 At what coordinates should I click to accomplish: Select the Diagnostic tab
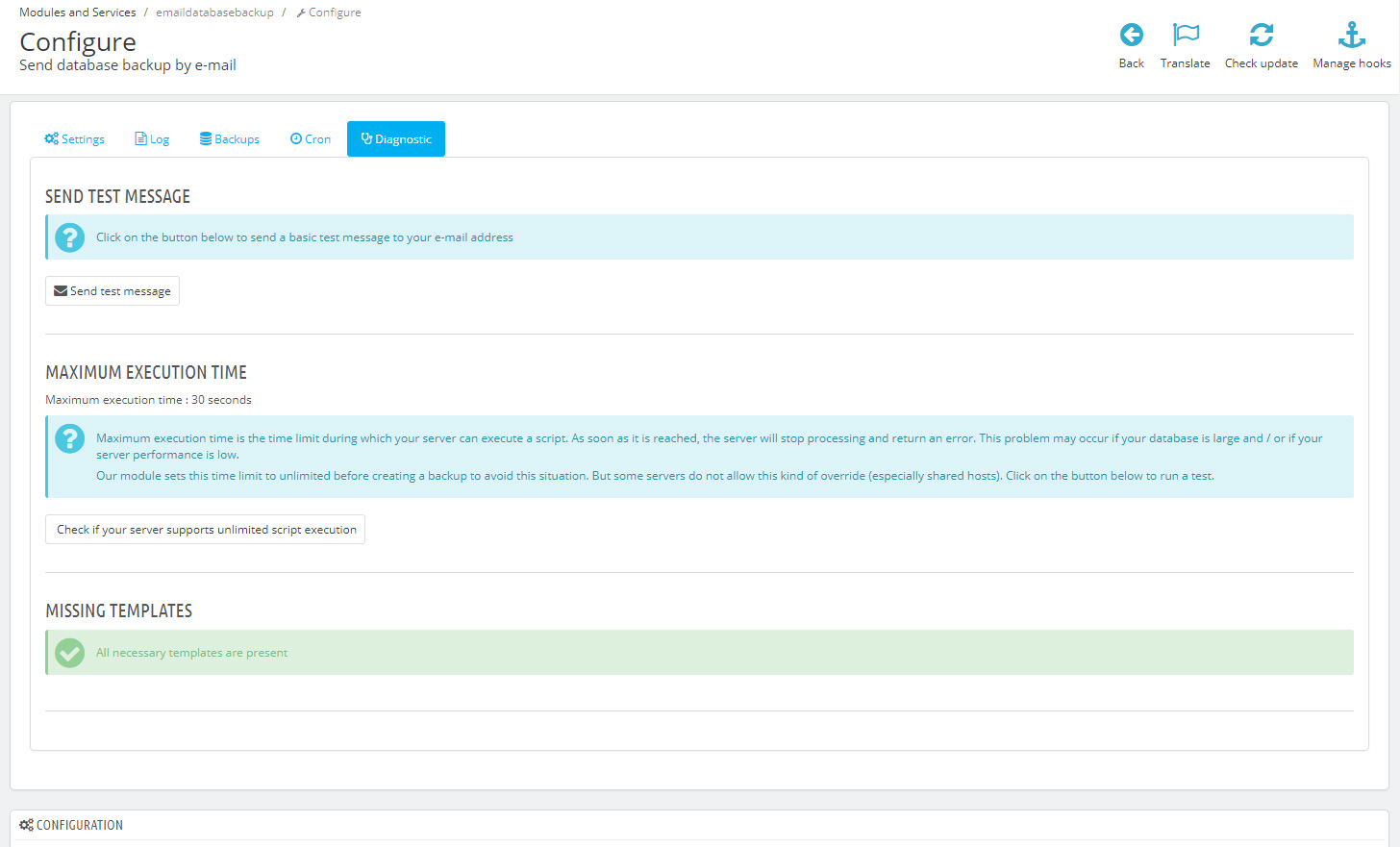click(x=396, y=139)
